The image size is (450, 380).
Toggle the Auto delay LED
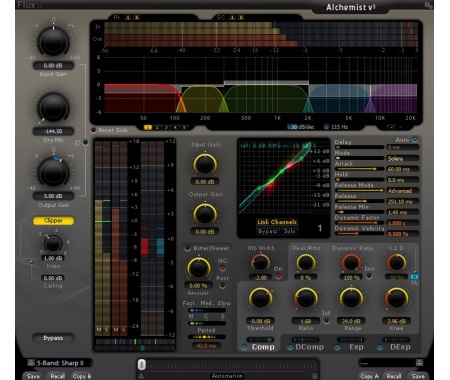pos(415,139)
